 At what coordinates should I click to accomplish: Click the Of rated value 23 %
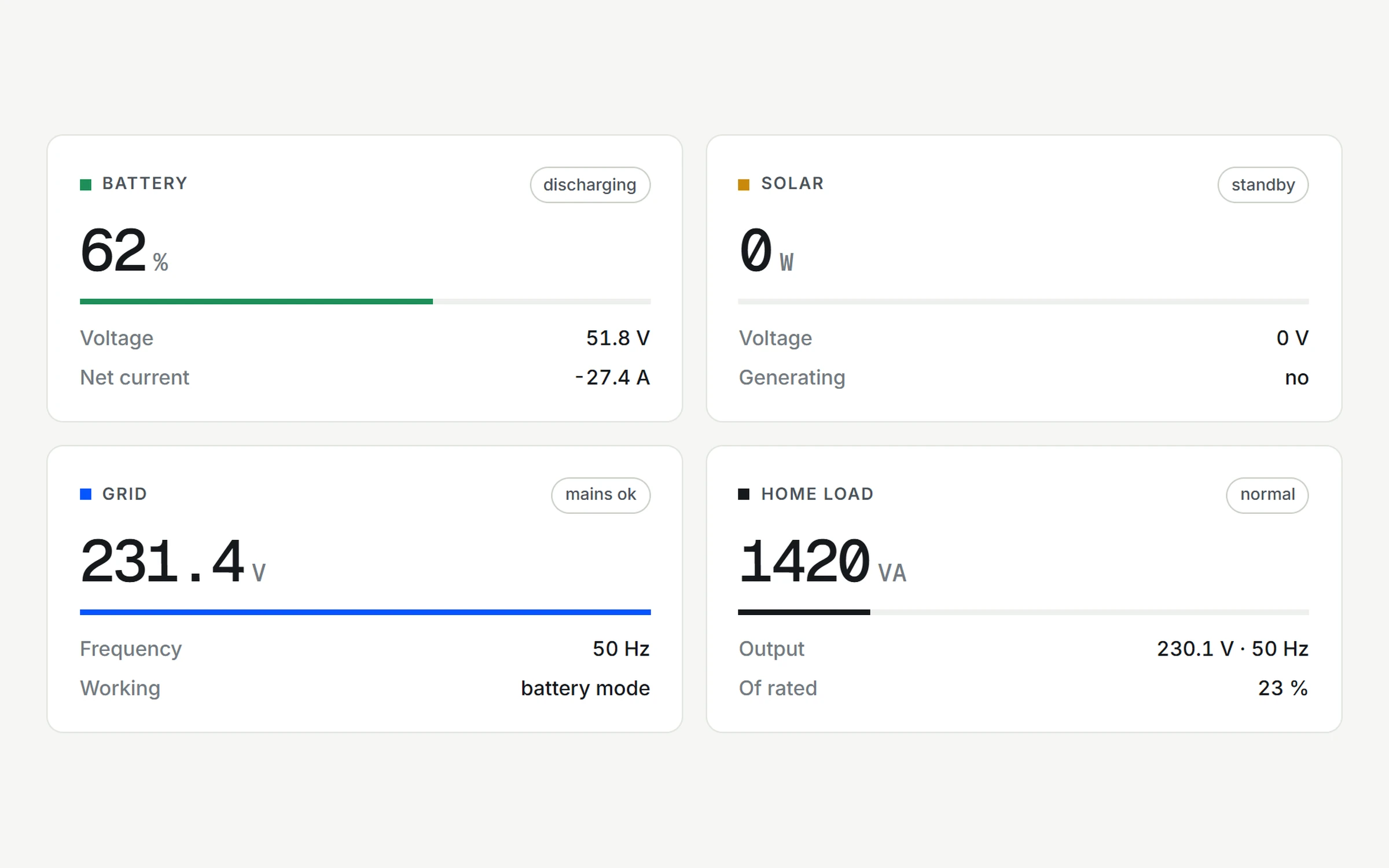(x=1283, y=688)
